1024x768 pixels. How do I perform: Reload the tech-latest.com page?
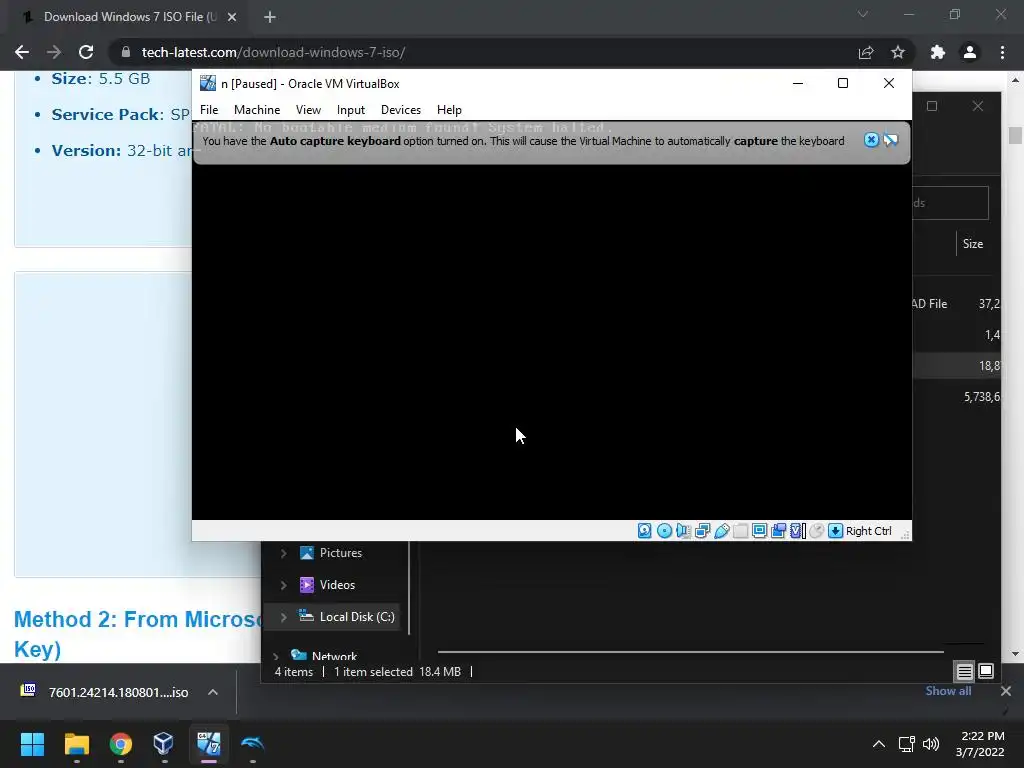[86, 52]
